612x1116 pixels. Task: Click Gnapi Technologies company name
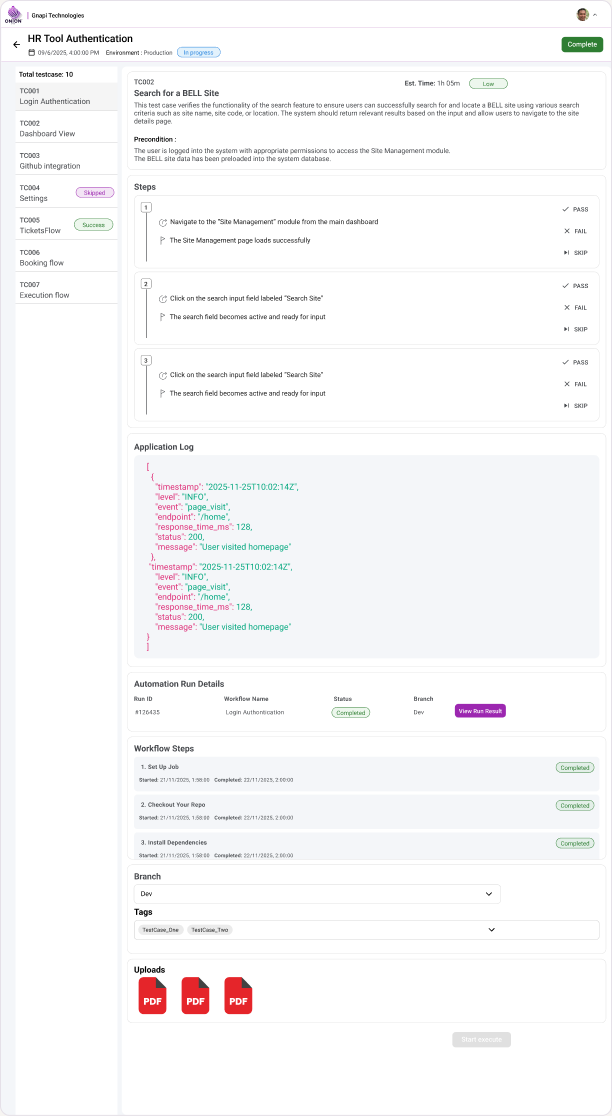click(58, 15)
